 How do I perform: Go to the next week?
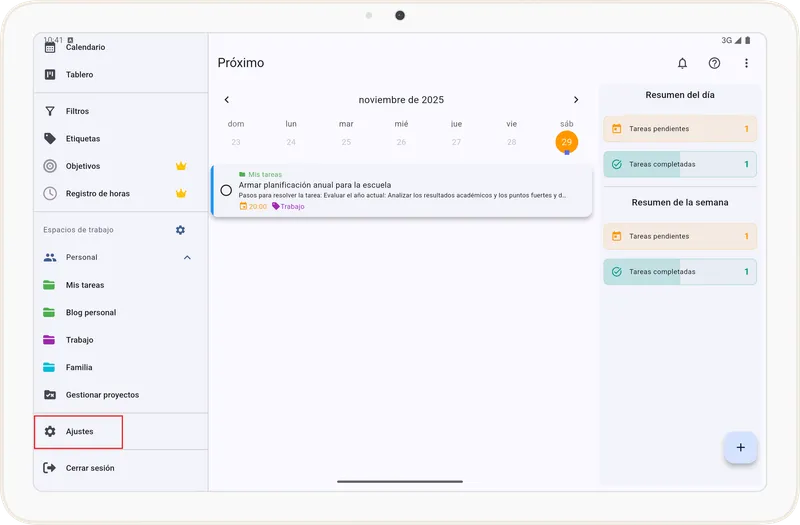(x=576, y=100)
